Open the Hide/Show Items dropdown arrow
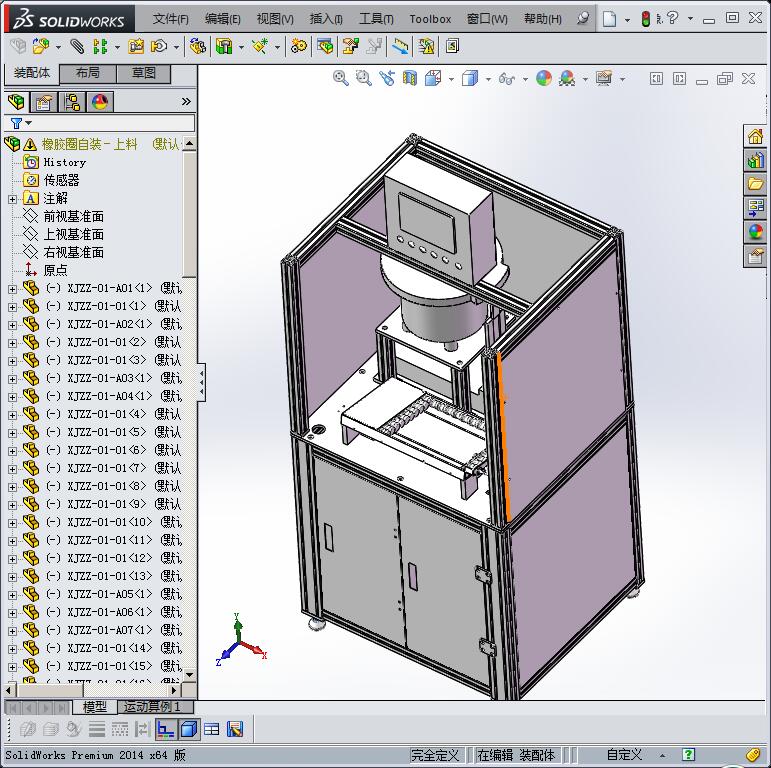771x768 pixels. (525, 79)
